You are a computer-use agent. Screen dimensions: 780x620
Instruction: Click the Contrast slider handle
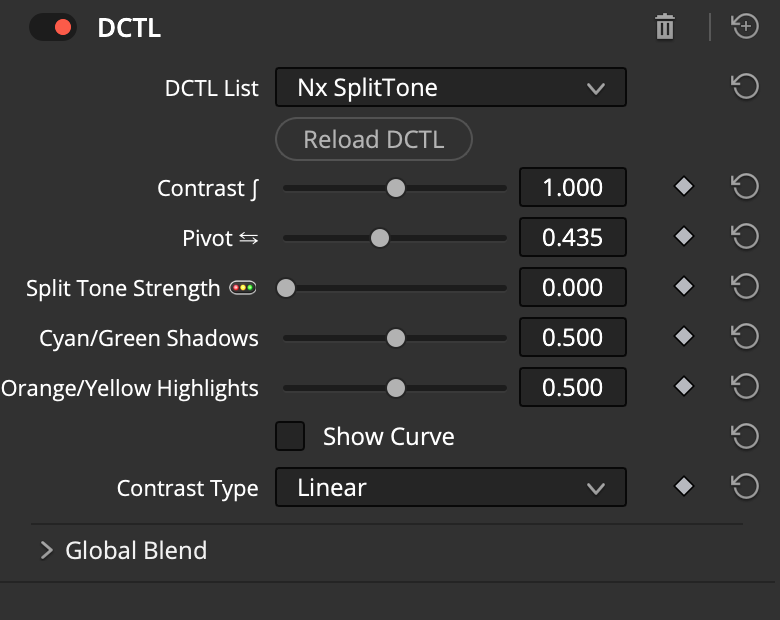pyautogui.click(x=396, y=187)
